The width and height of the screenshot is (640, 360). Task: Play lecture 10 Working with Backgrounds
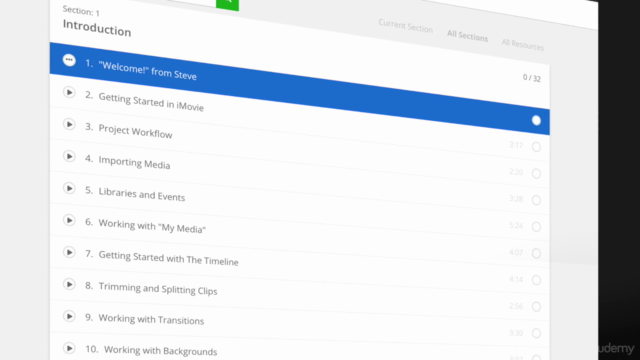coord(69,348)
